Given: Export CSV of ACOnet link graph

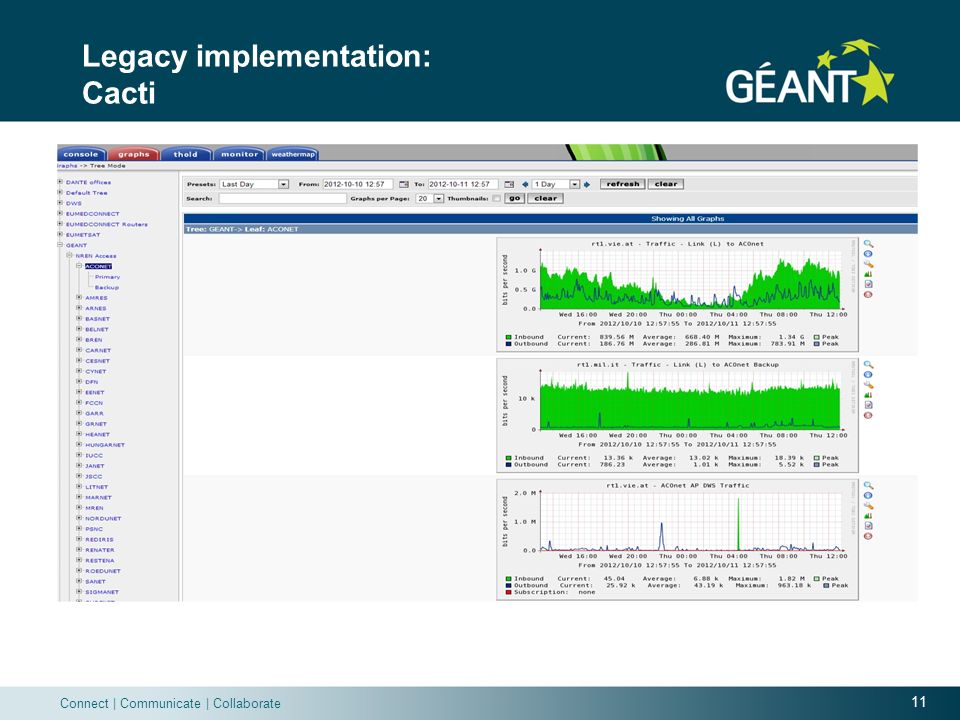Looking at the screenshot, I should pyautogui.click(x=868, y=284).
